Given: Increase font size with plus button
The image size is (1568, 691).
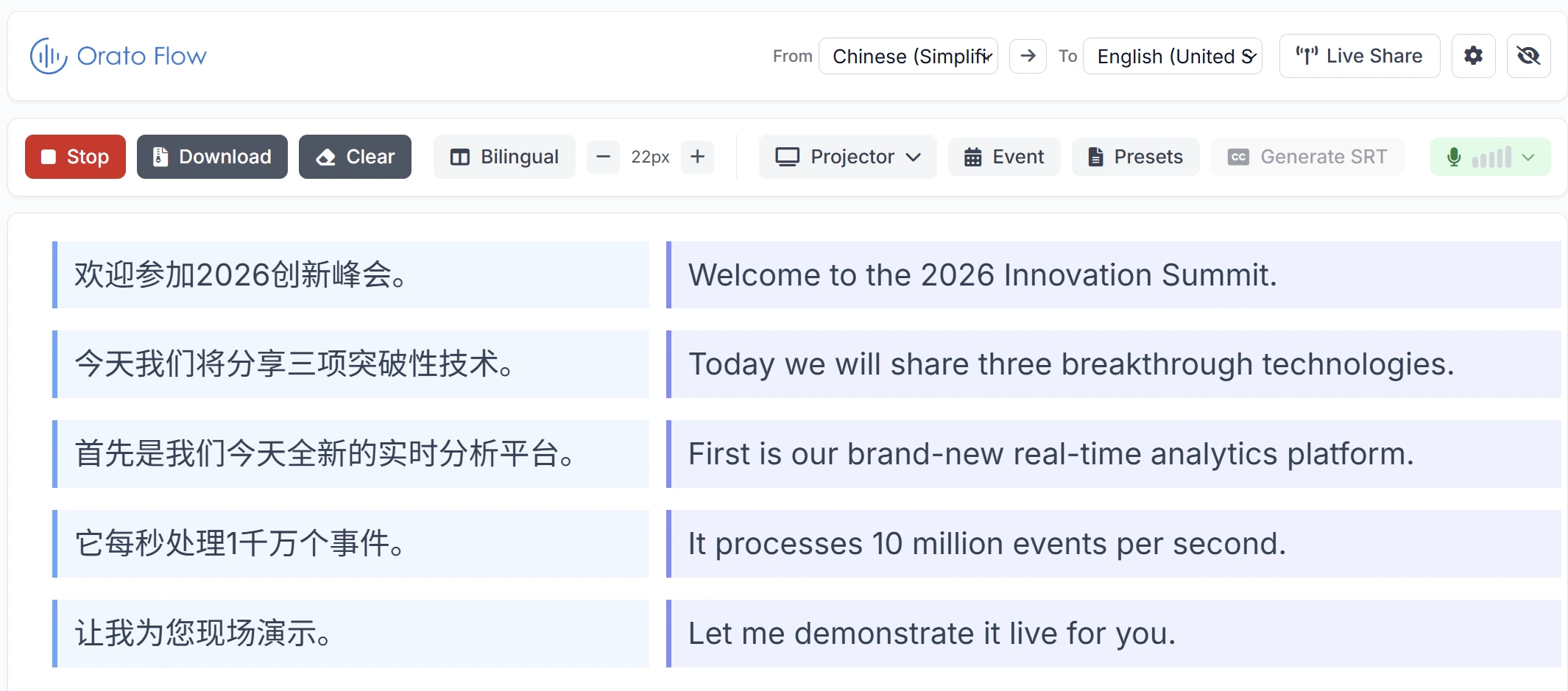Looking at the screenshot, I should tap(697, 157).
